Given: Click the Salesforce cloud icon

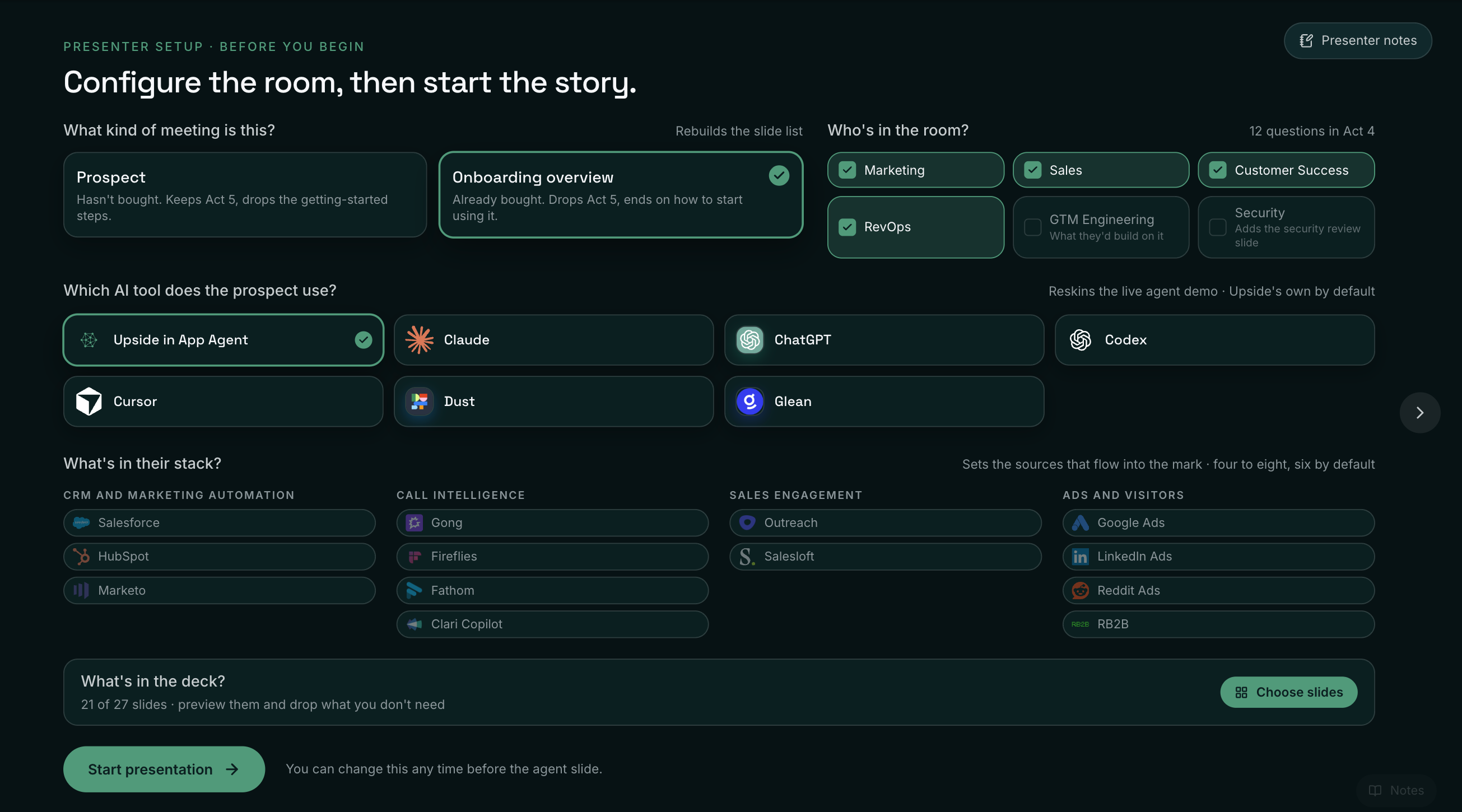Looking at the screenshot, I should pyautogui.click(x=81, y=522).
